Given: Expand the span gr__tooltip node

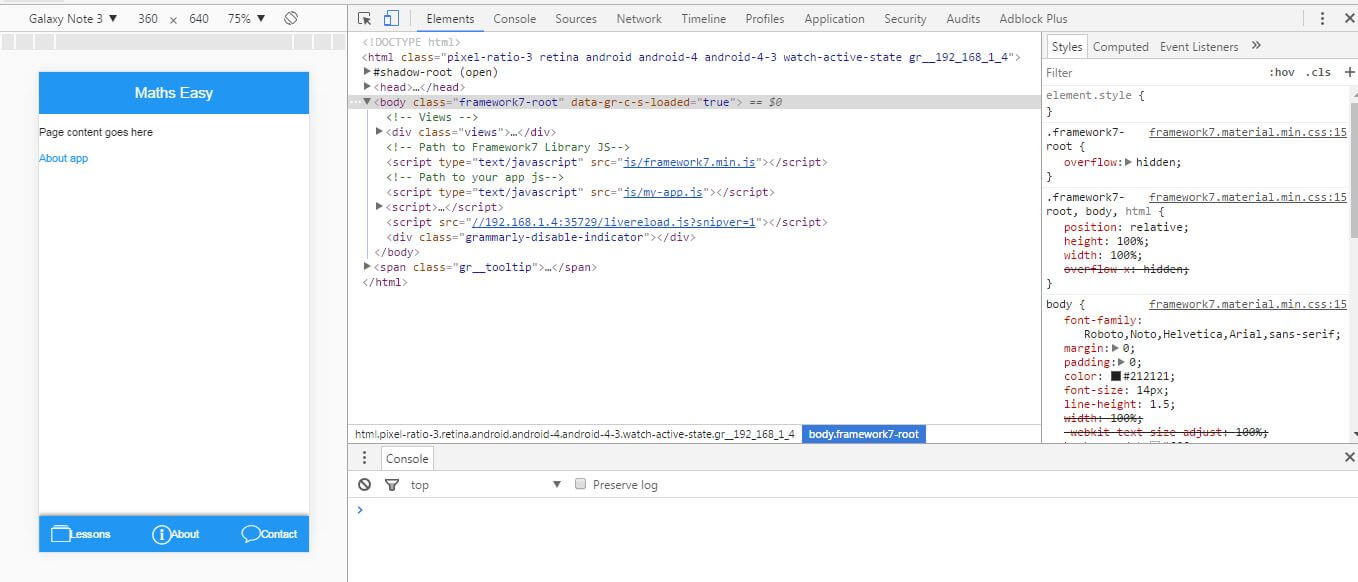Looking at the screenshot, I should (367, 267).
